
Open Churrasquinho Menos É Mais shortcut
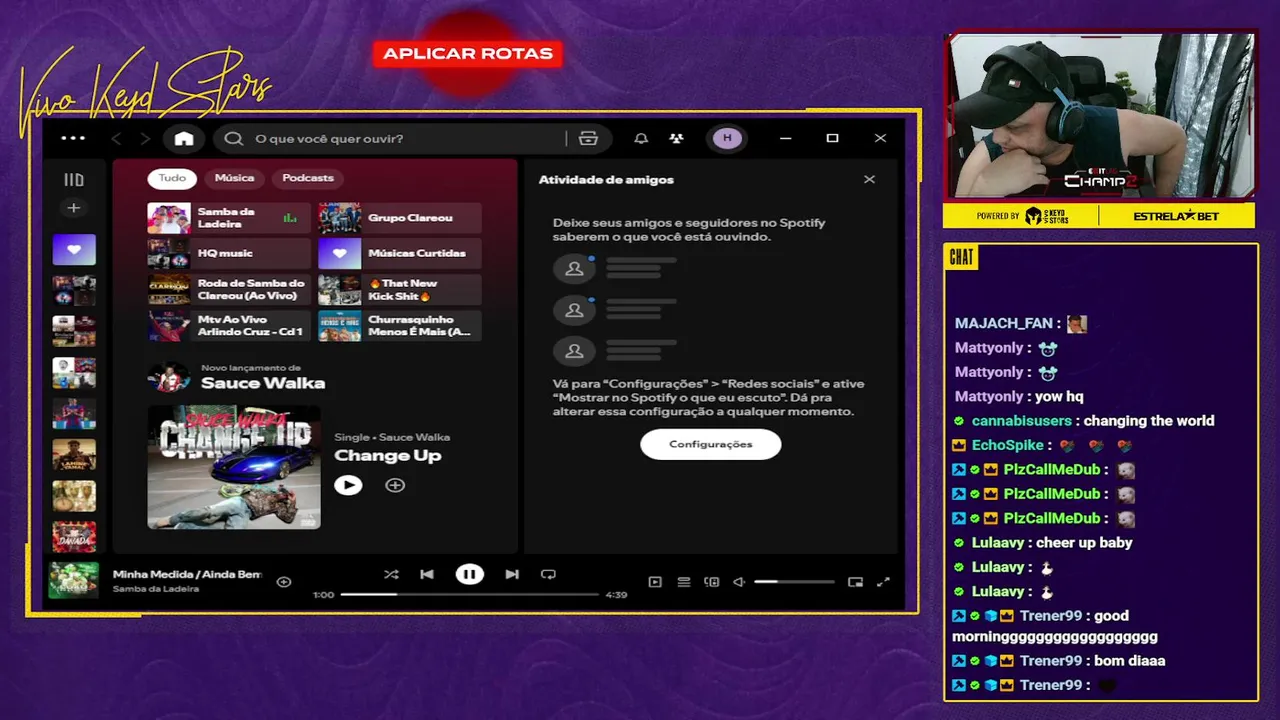400,326
